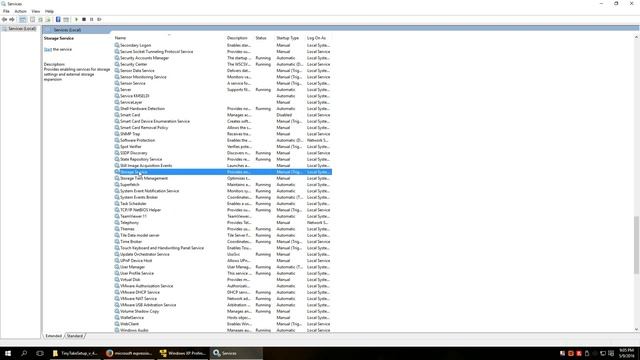
Task: Click the taskbar clock showing 9:05 PM
Action: click(626, 353)
